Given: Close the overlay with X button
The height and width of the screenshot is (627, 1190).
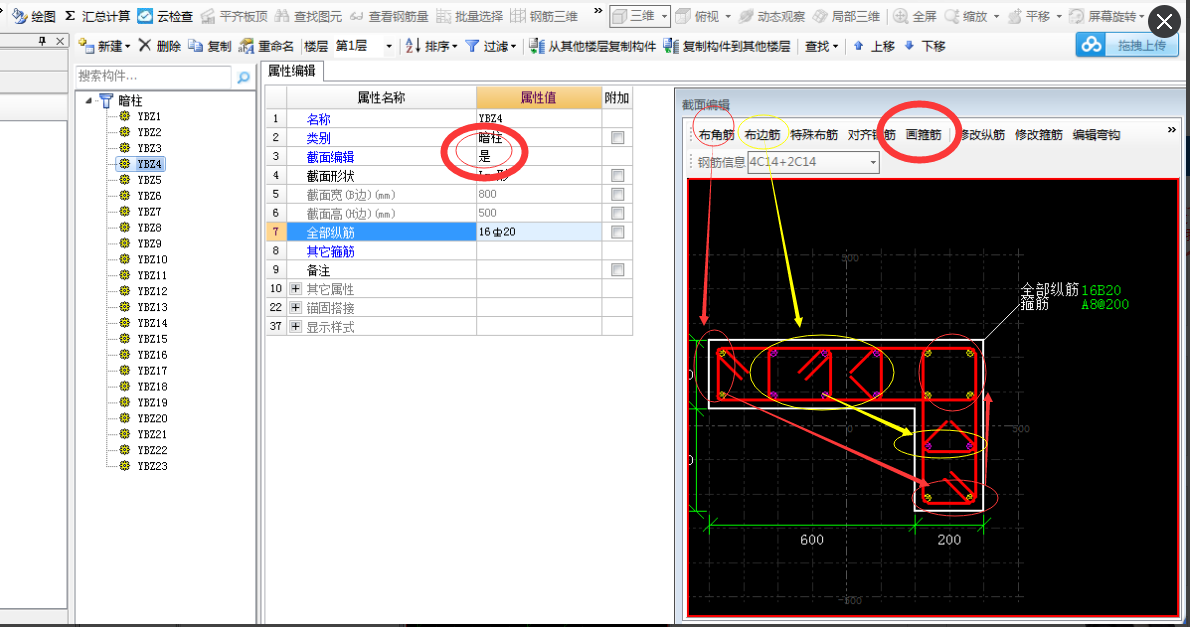Looking at the screenshot, I should coord(1164,22).
